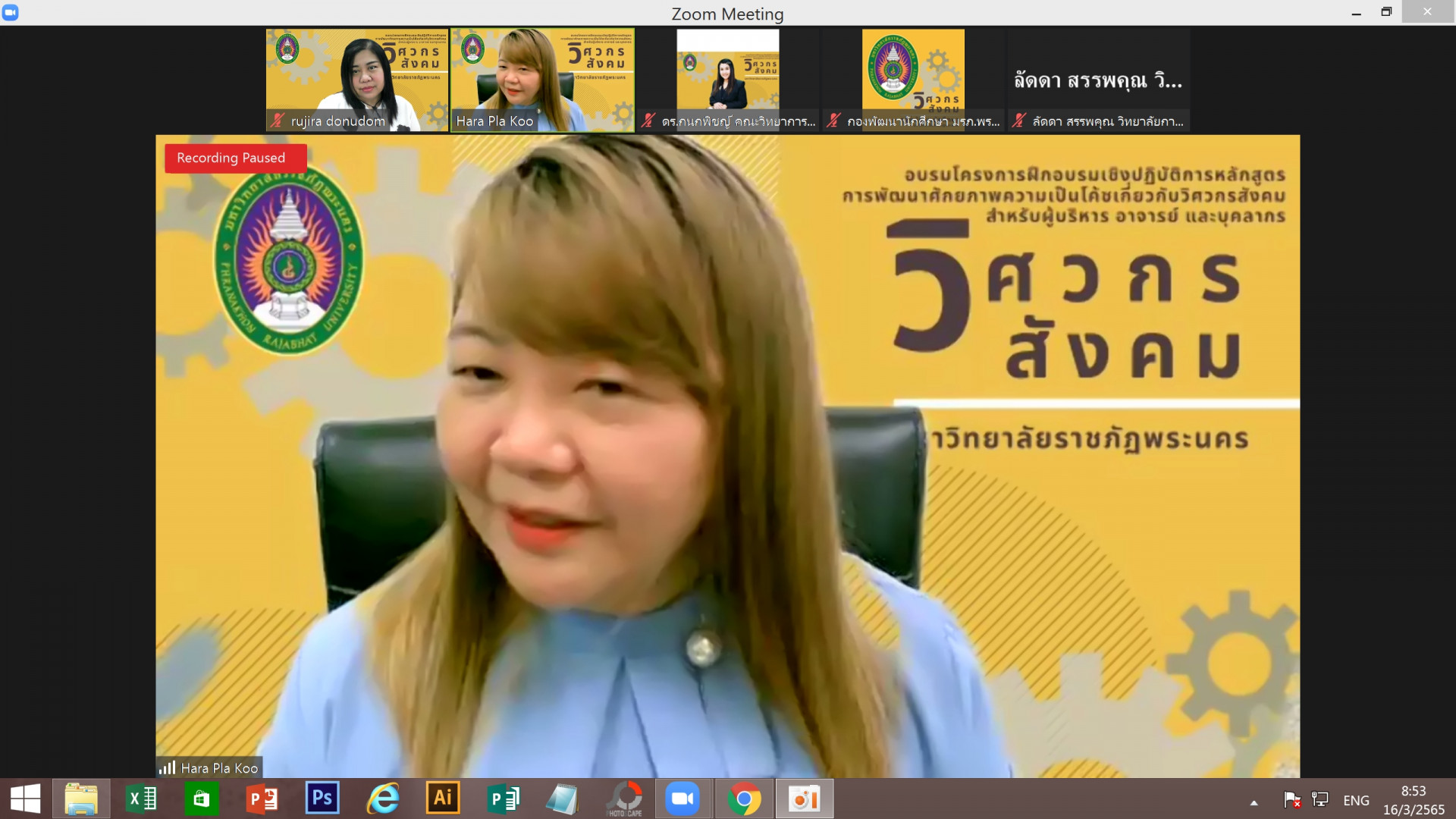Open the clock and date flyout
Image resolution: width=1456 pixels, height=819 pixels.
1413,800
